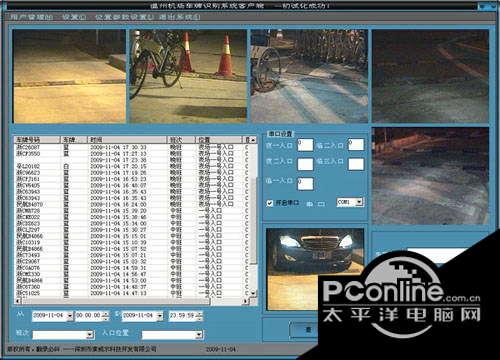Click the table vertical scrollbar thumb
Viewport: 500px width, 360px height.
254,221
